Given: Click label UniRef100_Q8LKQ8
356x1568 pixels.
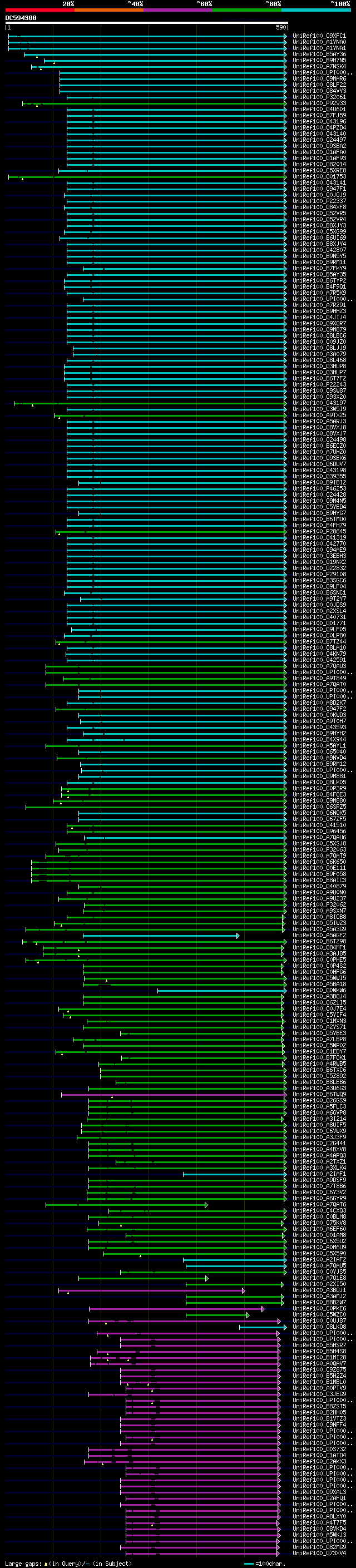Looking at the screenshot, I should click(x=319, y=1327).
